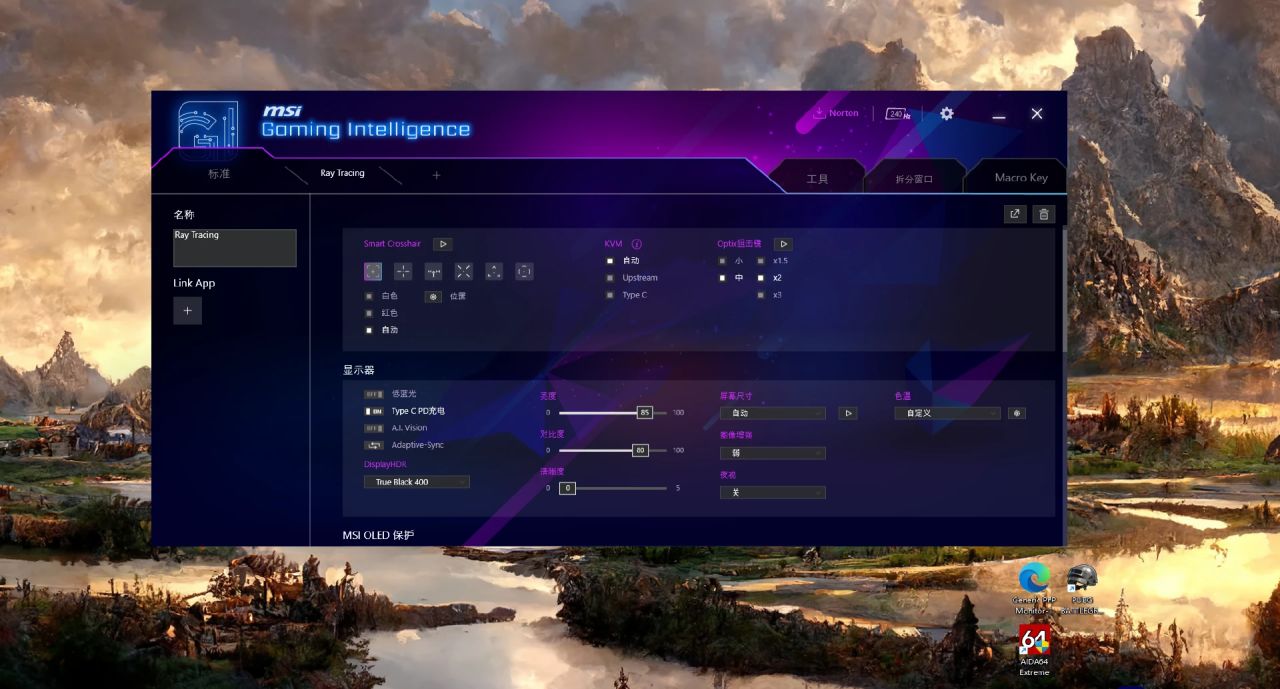Show KVM info icon
Screen dimensions: 1280x689
point(637,244)
